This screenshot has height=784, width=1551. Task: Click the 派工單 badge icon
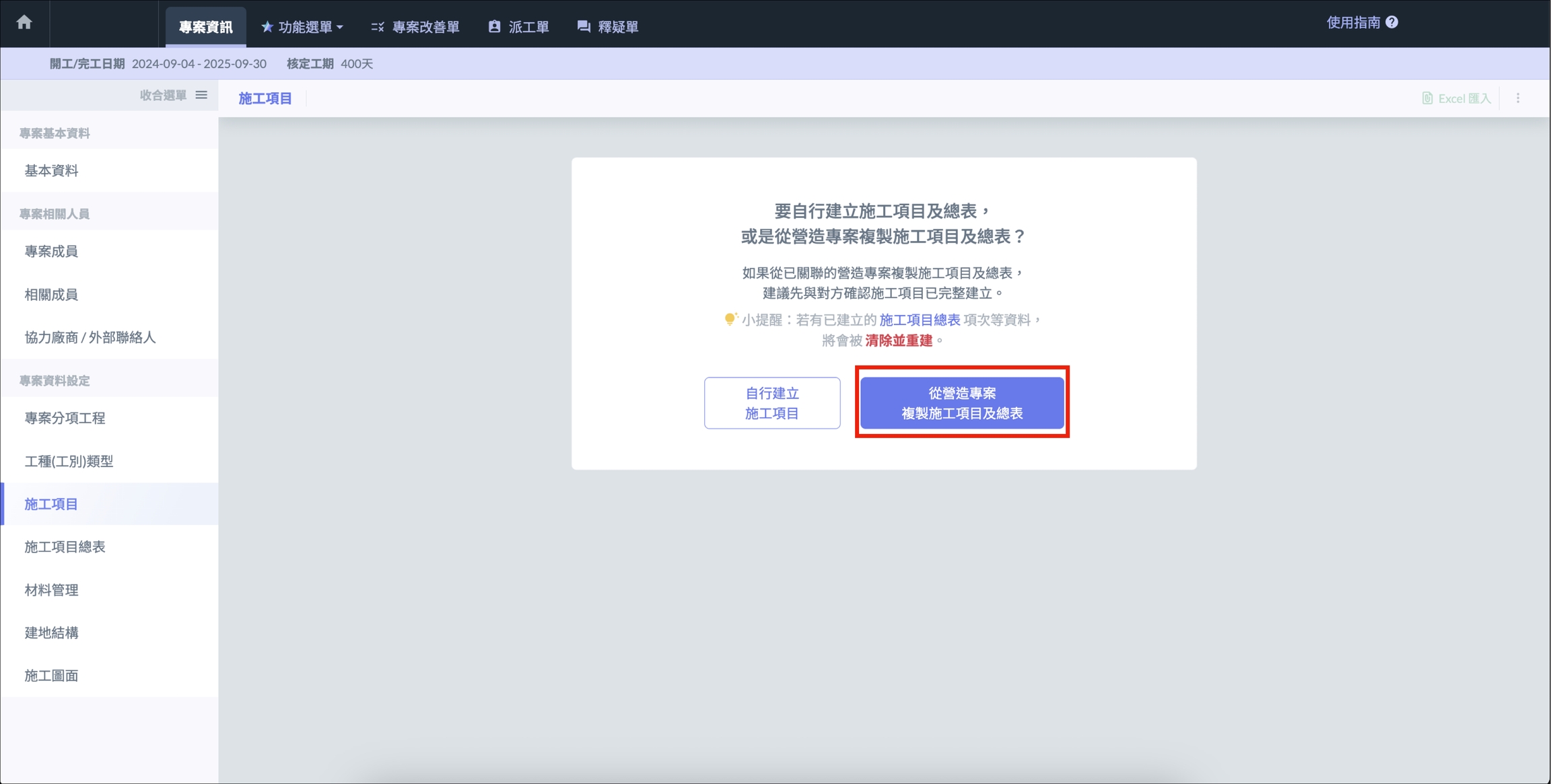tap(494, 27)
